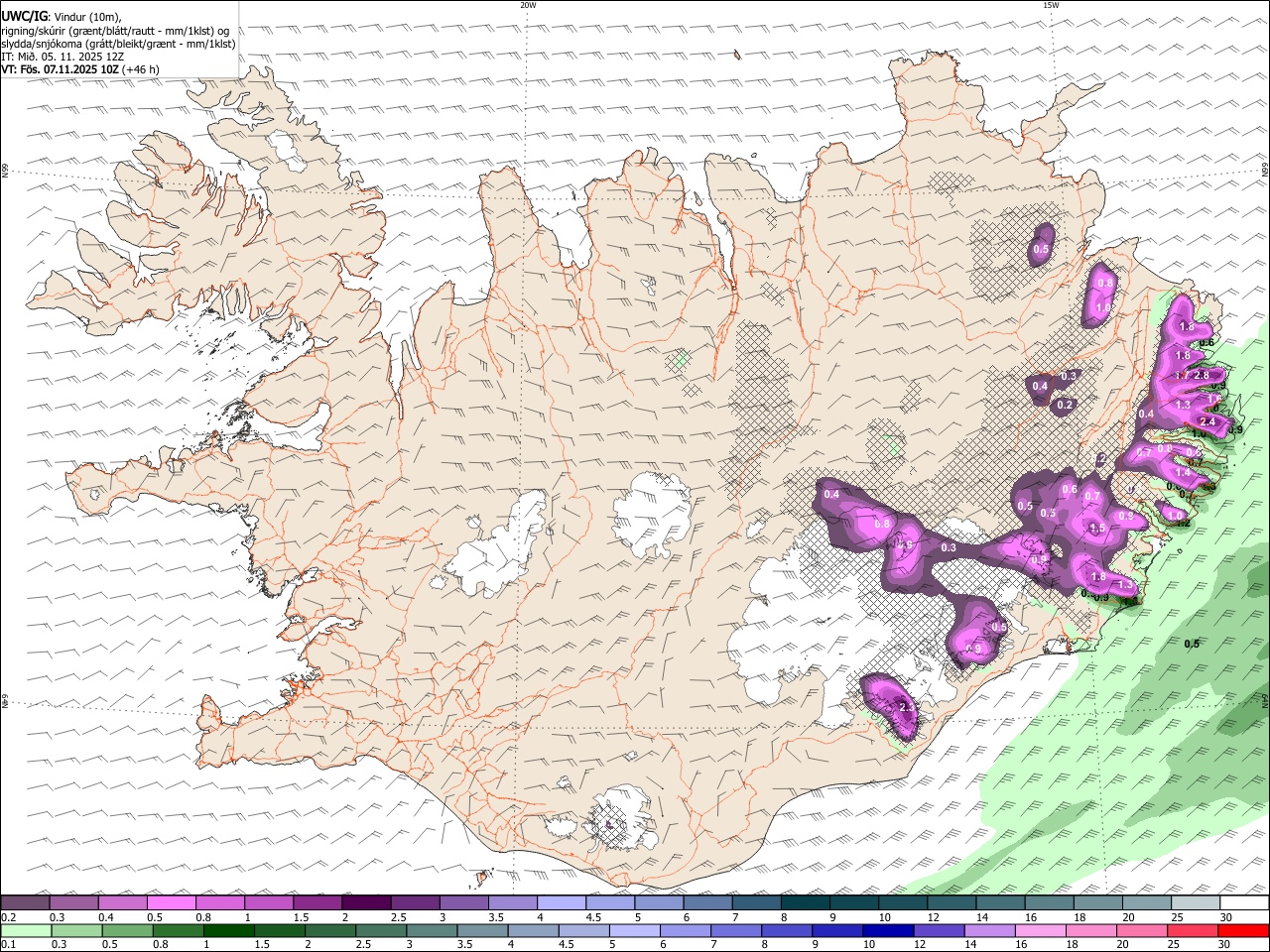Click the 15W longitude label

(x=1051, y=5)
